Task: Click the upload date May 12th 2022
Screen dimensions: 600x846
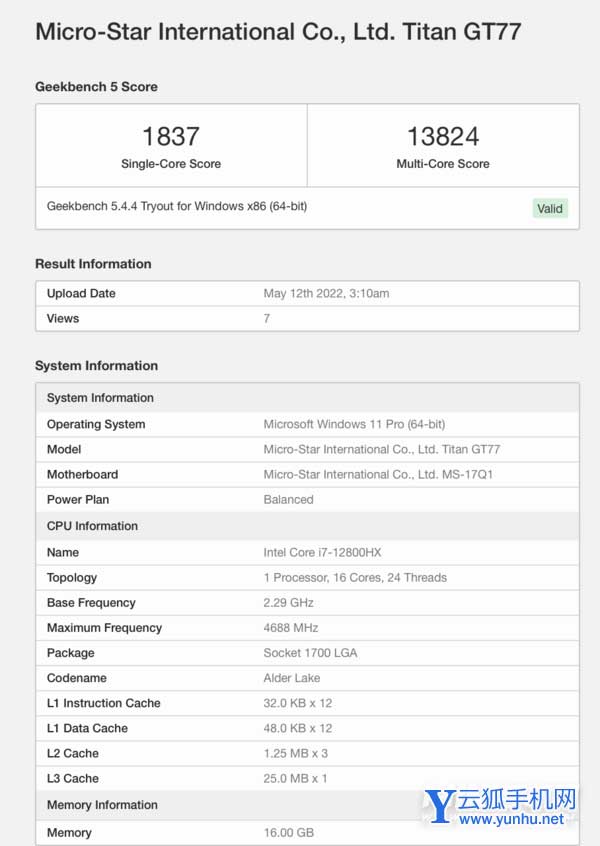Action: [326, 294]
